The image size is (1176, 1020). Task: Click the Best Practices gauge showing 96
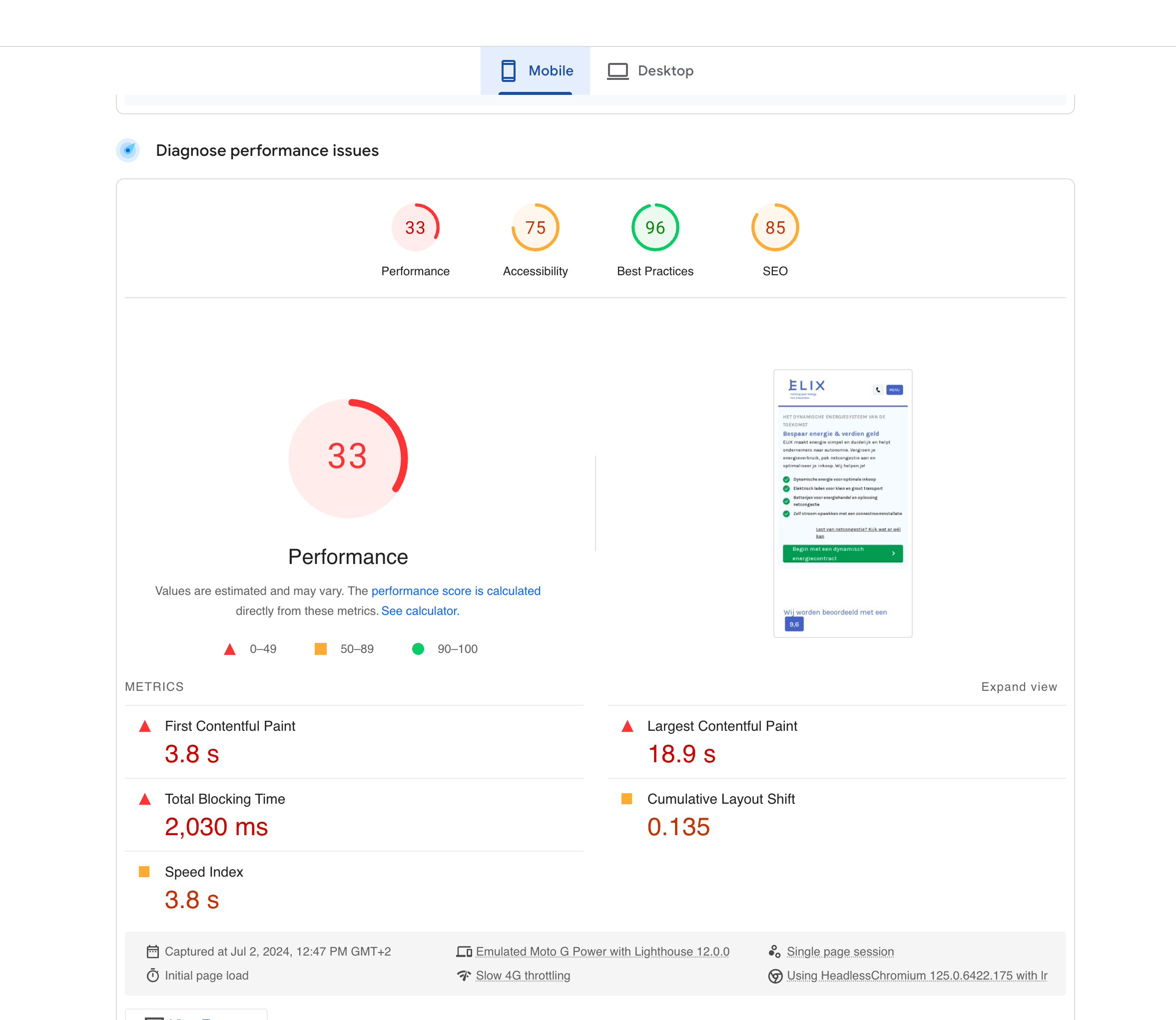pyautogui.click(x=655, y=228)
